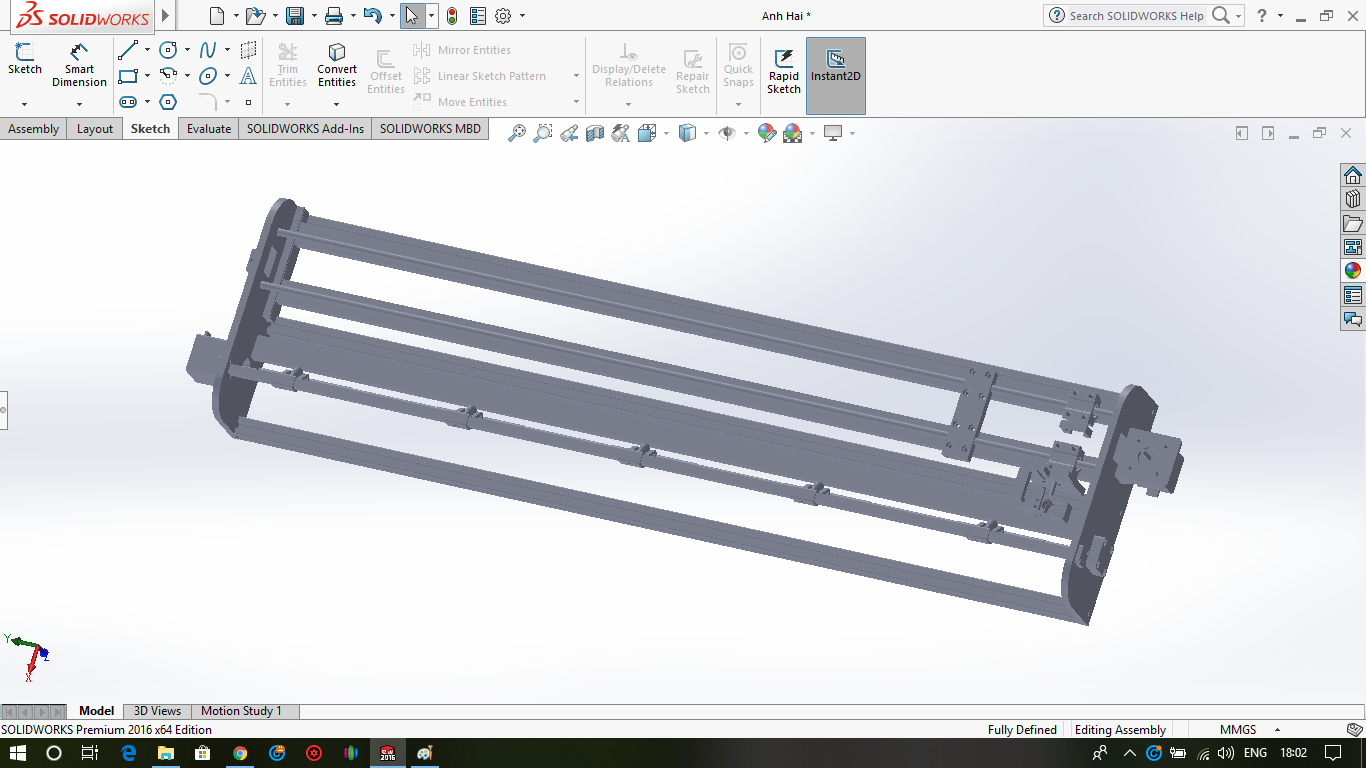
Task: Expand the Smart Dimension dropdown arrow
Action: coord(79,104)
